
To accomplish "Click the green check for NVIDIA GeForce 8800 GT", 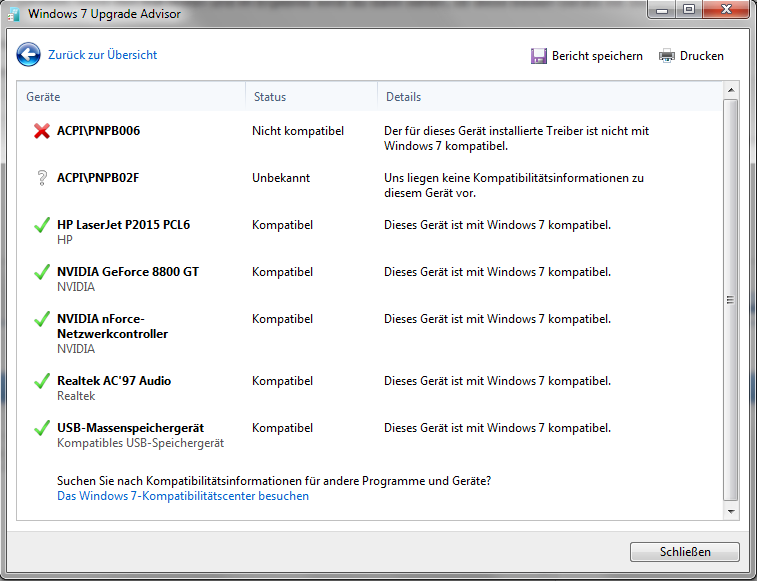I will point(42,271).
